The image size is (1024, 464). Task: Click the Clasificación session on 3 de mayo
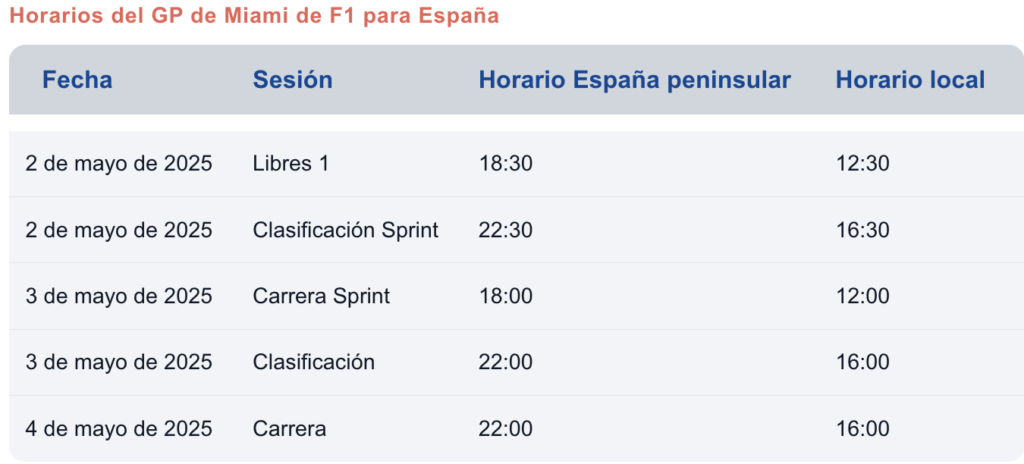pos(313,362)
